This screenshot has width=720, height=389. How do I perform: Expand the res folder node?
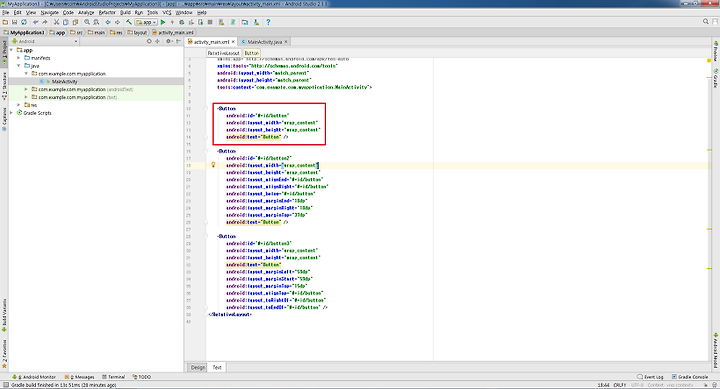pyautogui.click(x=19, y=105)
